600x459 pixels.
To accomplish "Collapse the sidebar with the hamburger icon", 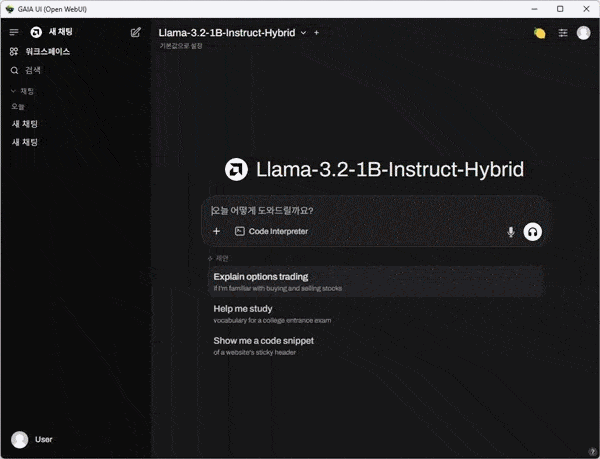I will pos(14,32).
